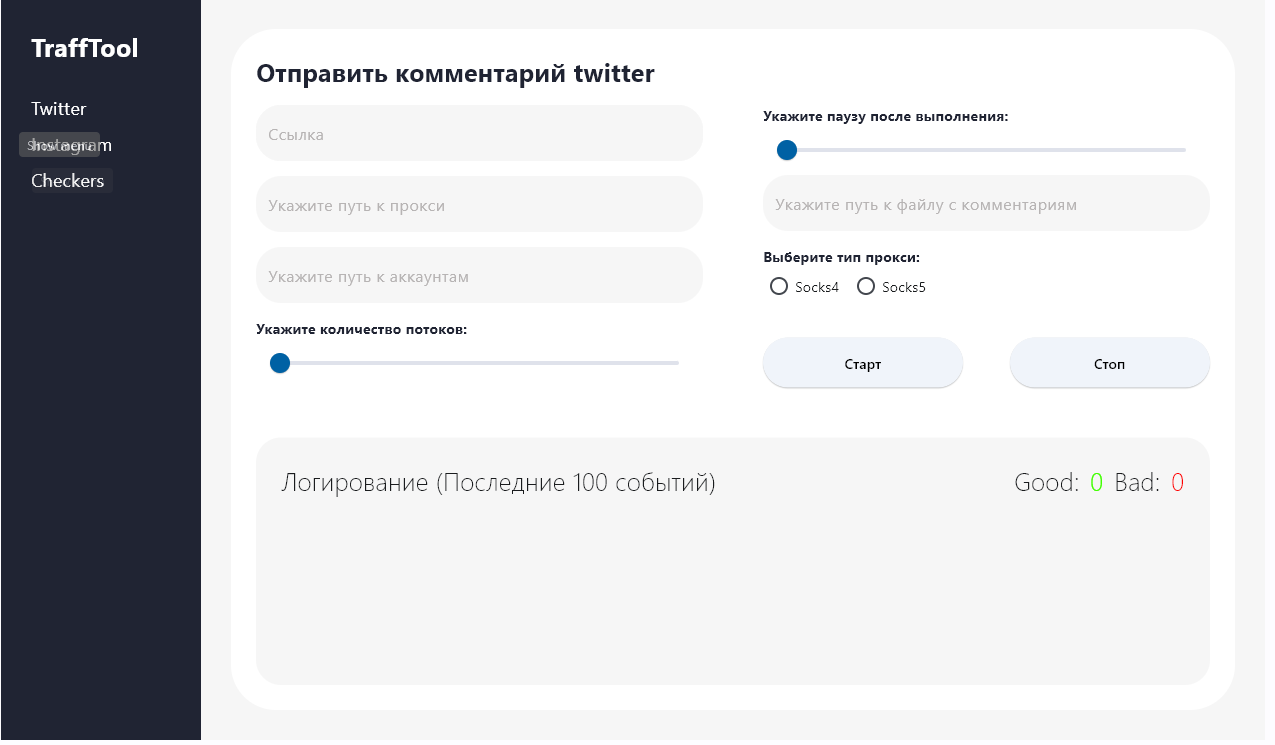Screen dimensions: 1275x745
Task: Click the 'Выберите тип прокси' label
Action: [841, 257]
